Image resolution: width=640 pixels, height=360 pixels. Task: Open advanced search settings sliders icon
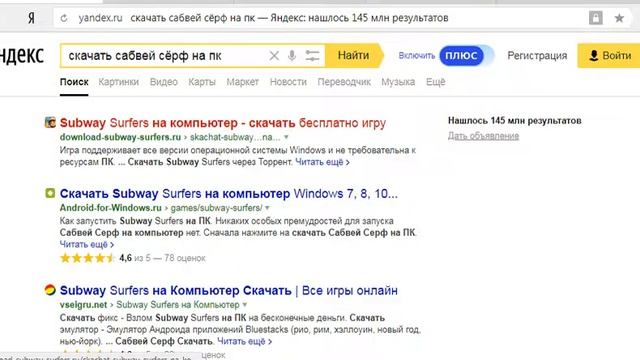[x=312, y=56]
